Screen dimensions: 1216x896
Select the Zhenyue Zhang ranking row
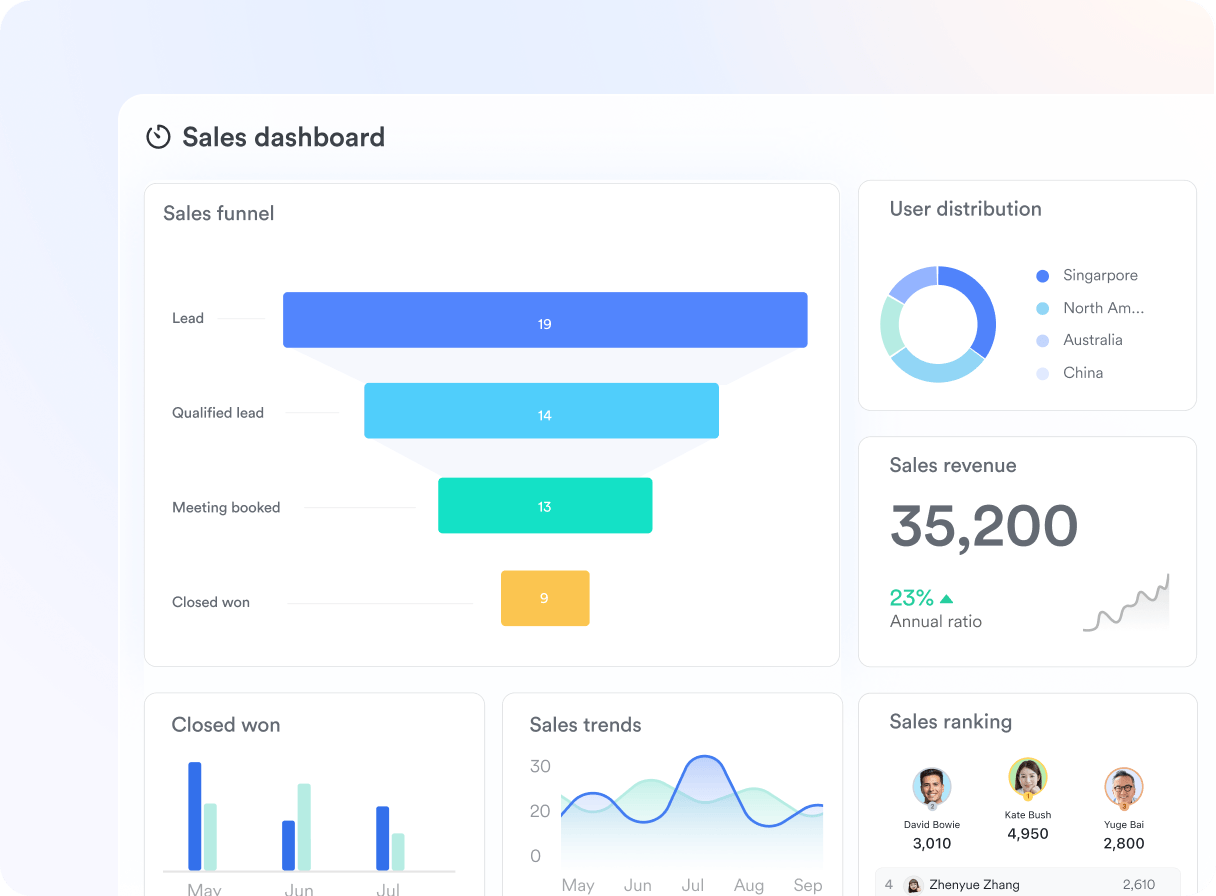1027,883
